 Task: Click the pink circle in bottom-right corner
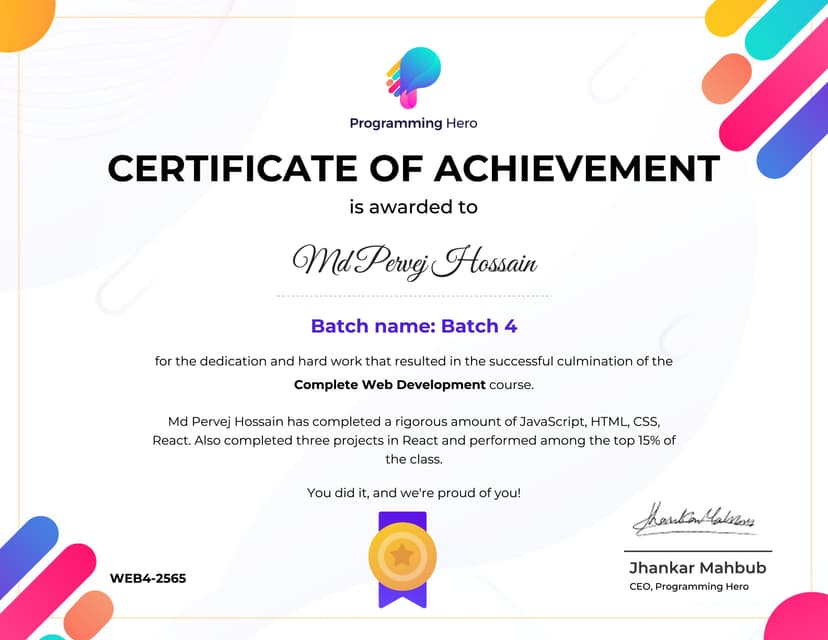(x=800, y=618)
